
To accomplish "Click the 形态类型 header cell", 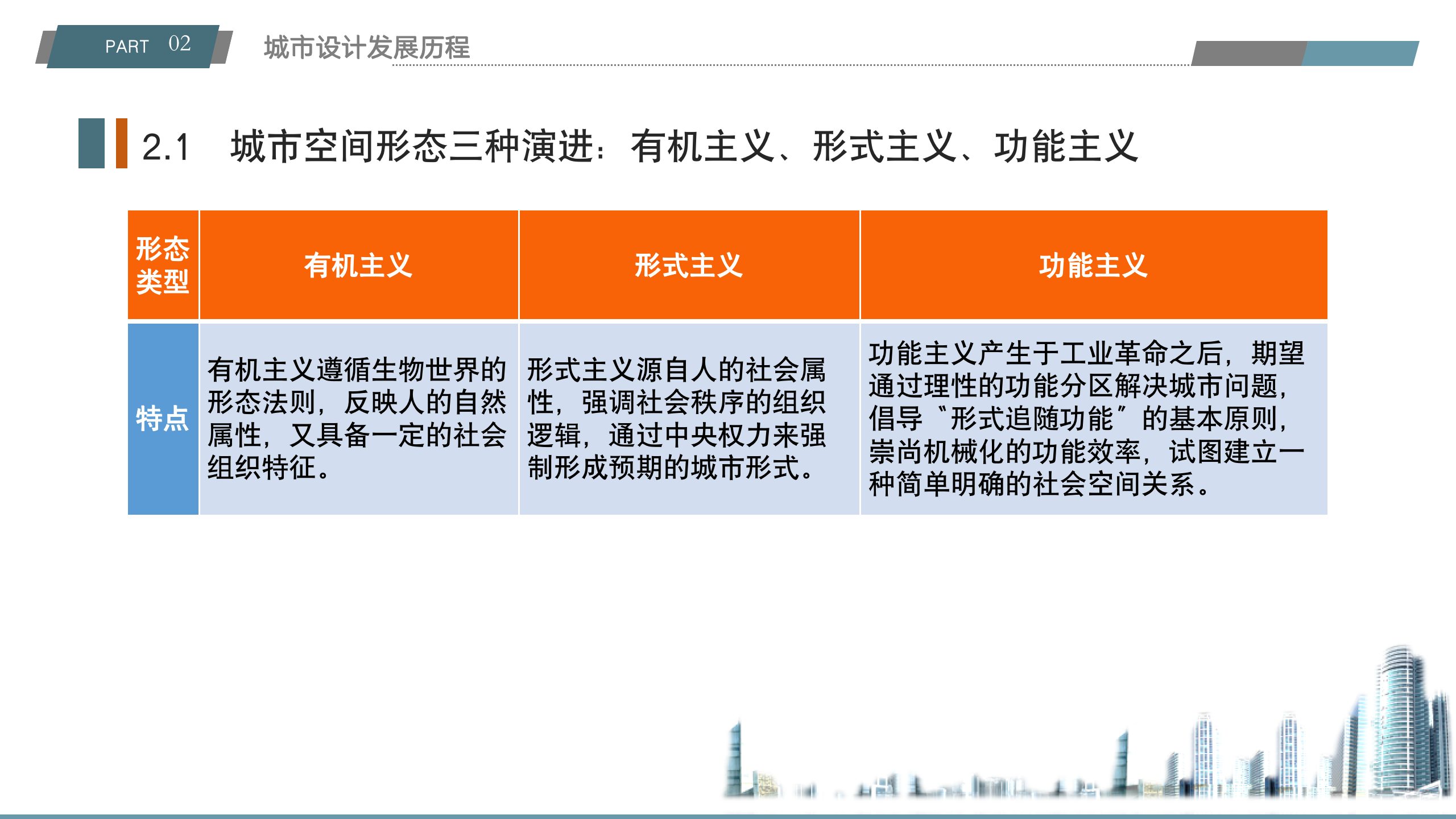I will point(163,265).
